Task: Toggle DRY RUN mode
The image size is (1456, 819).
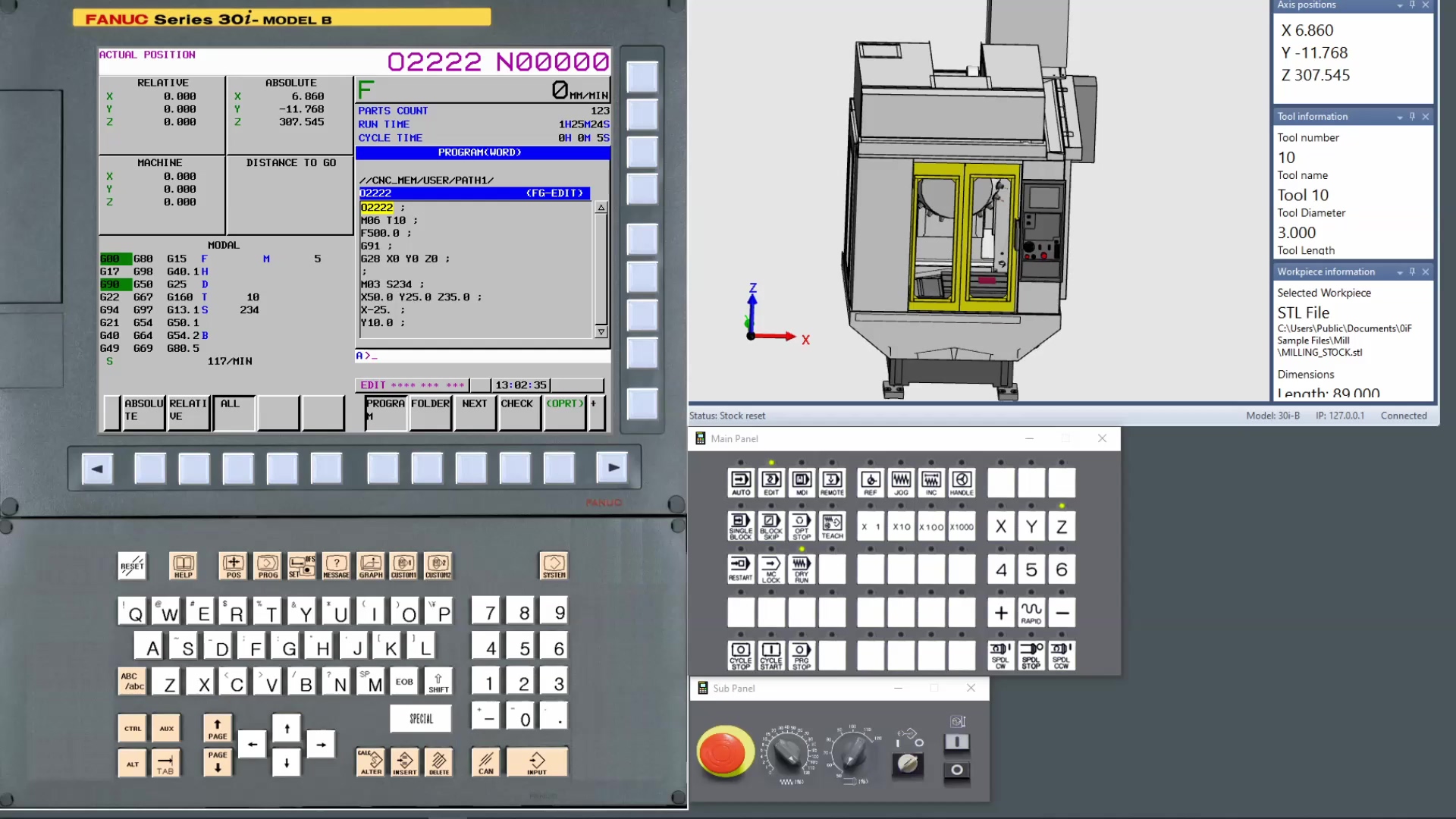Action: click(x=801, y=570)
